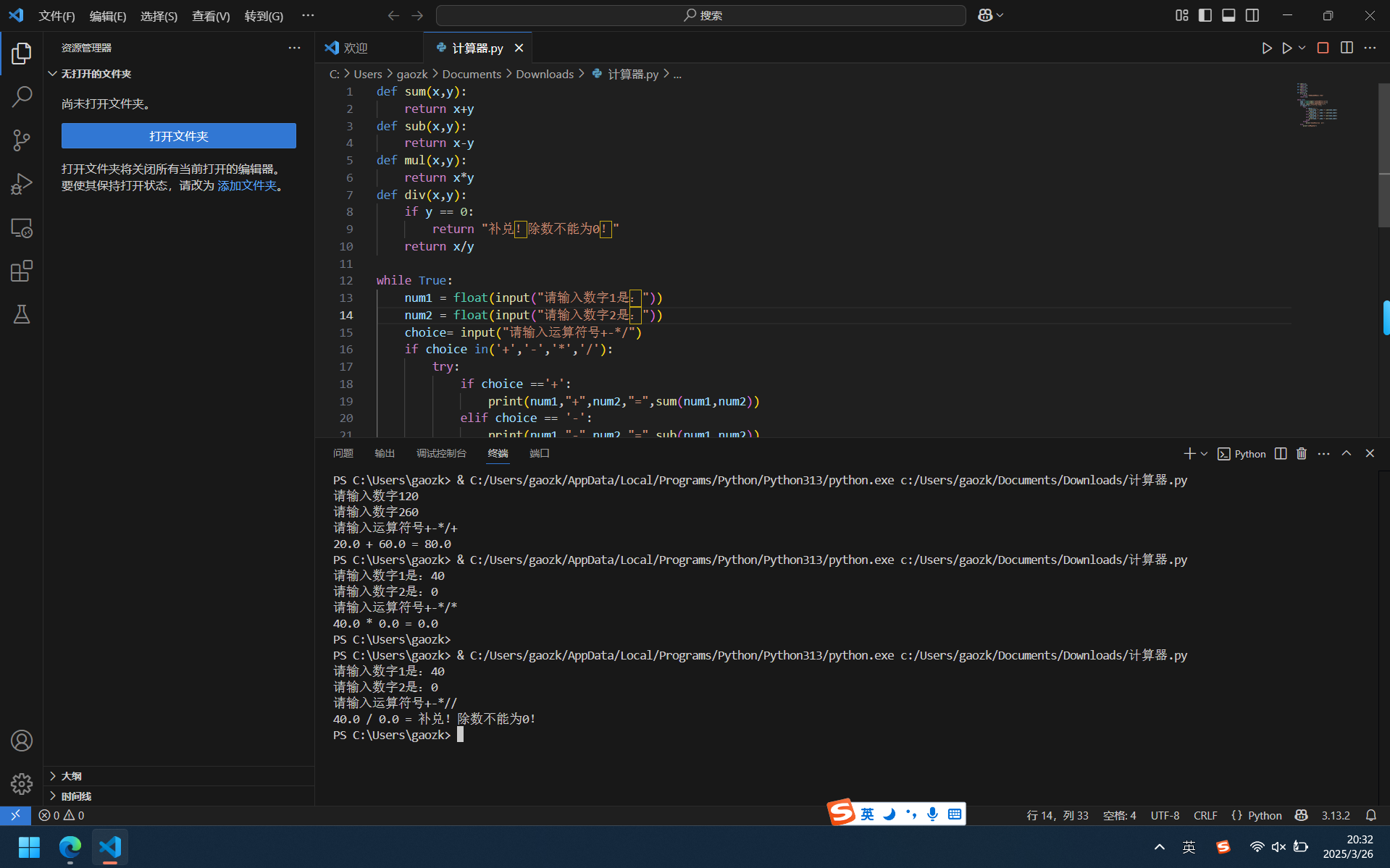Show hidden menu items via ellipsis

(308, 15)
